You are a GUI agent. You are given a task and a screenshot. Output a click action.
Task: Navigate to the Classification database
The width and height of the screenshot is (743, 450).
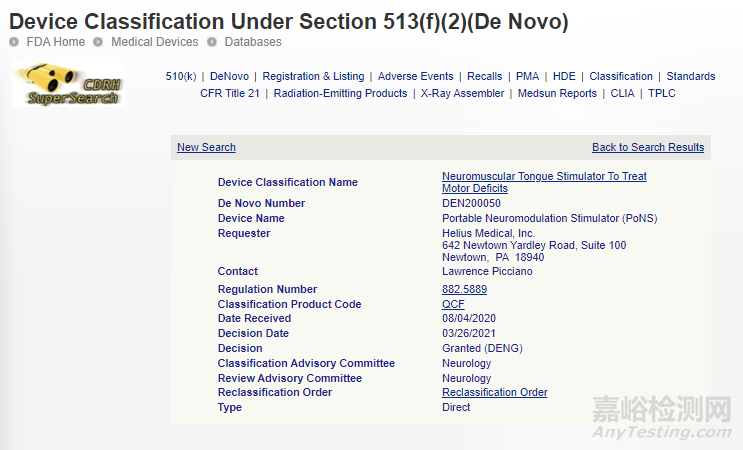tap(620, 76)
